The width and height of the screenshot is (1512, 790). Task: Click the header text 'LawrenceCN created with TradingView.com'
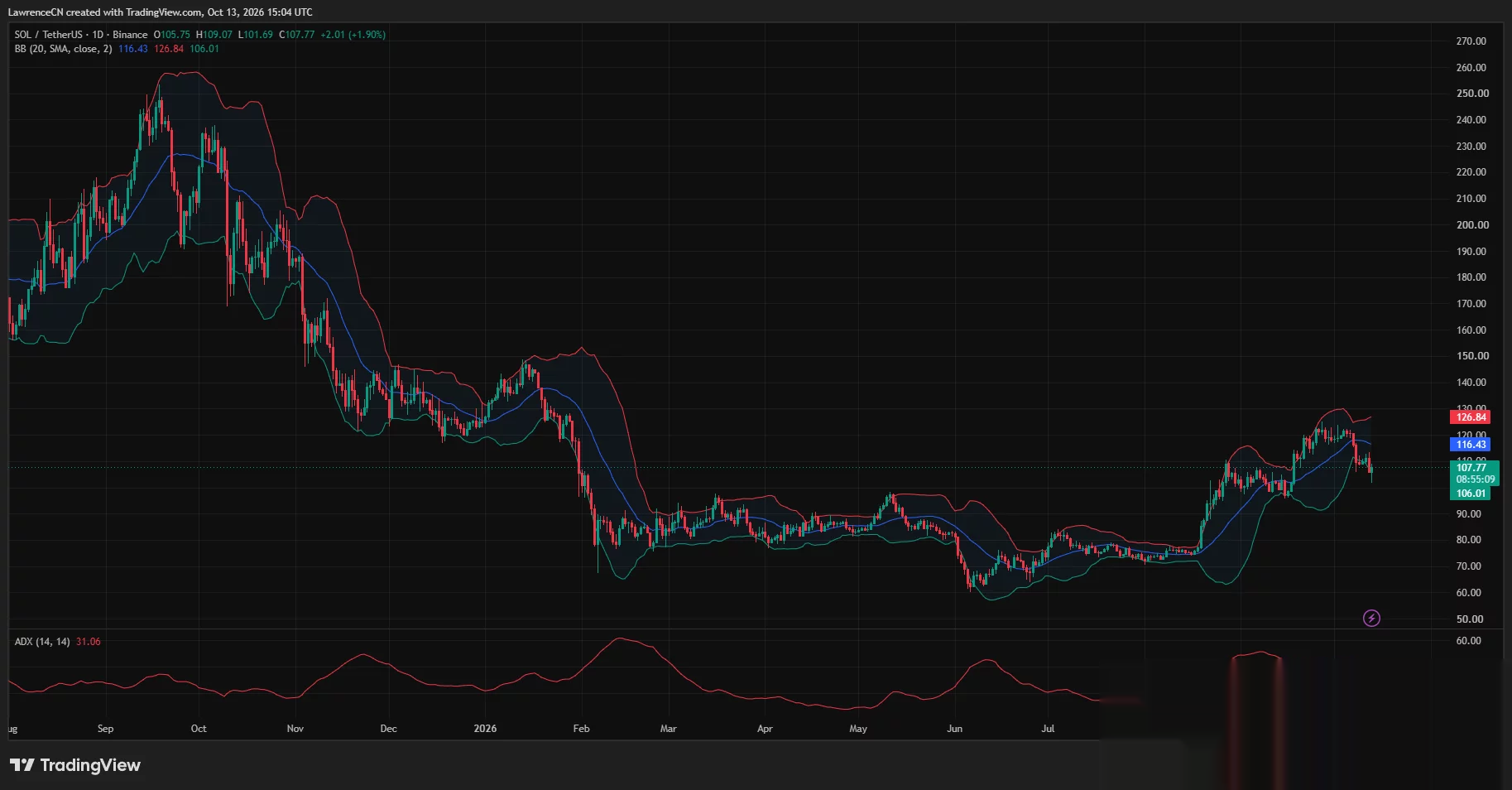pyautogui.click(x=105, y=12)
